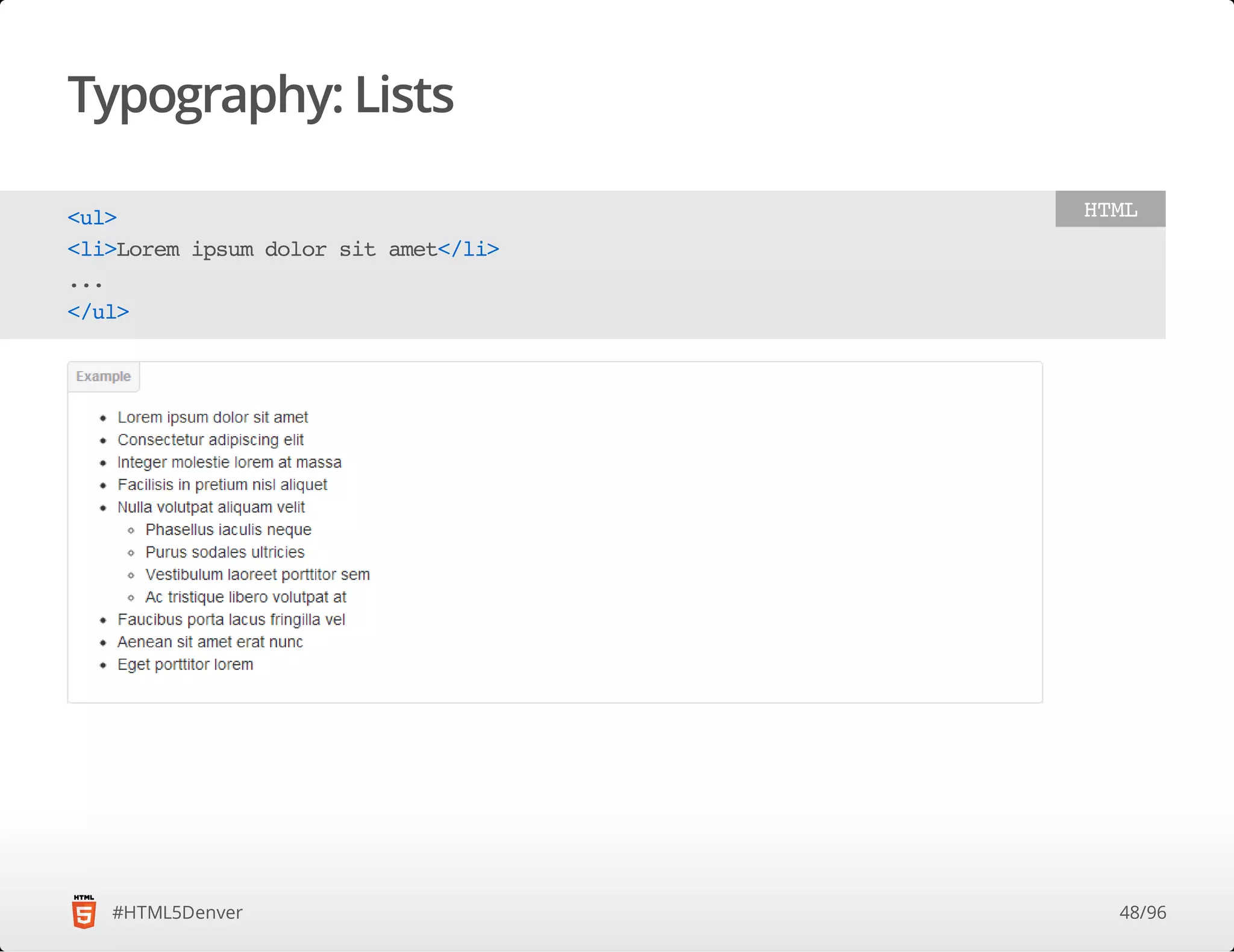The image size is (1234, 952).
Task: Select list item 'Nulla volutpat aliquam velit'
Action: [211, 507]
